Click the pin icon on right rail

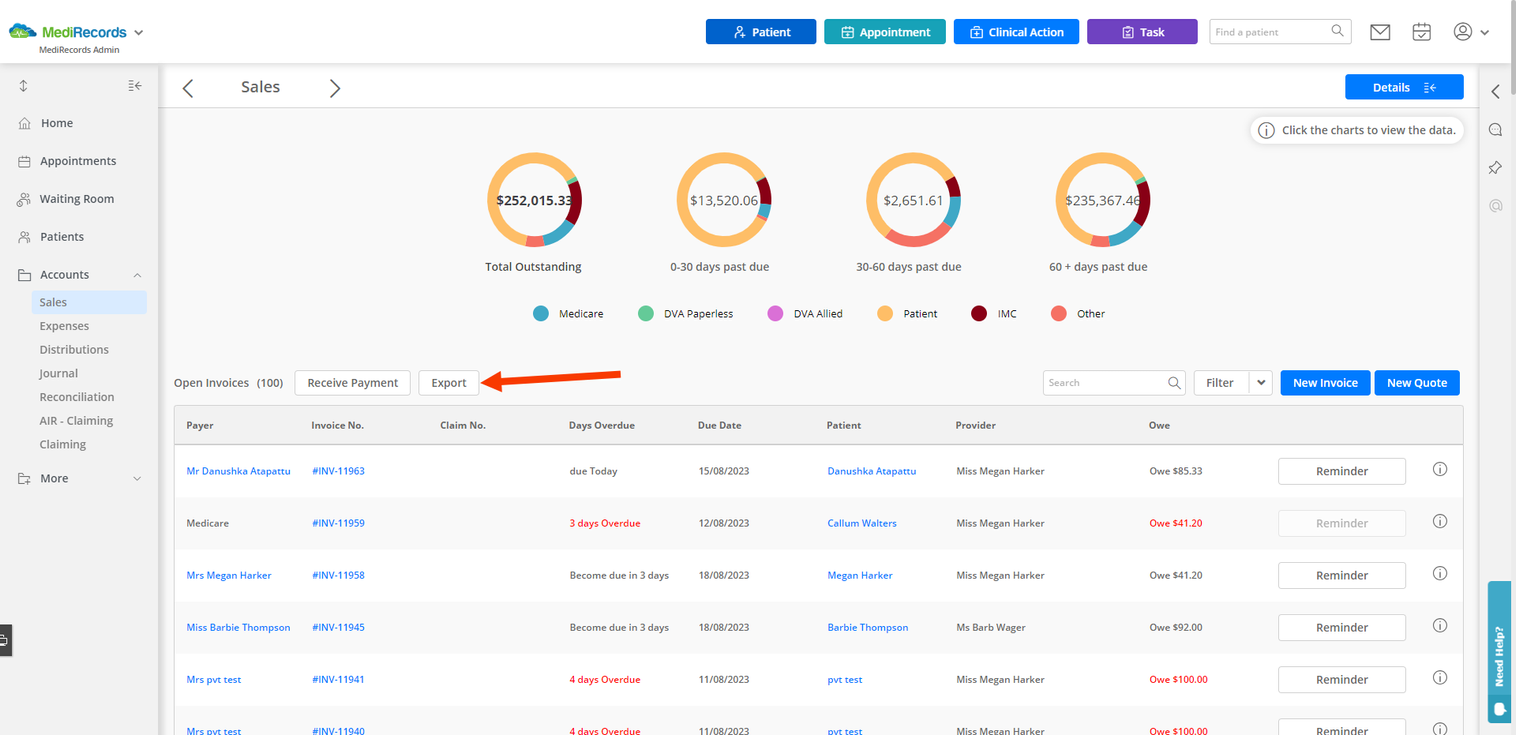coord(1496,167)
